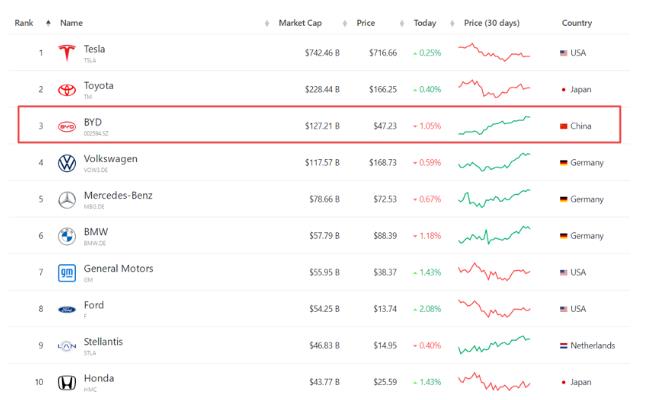
Task: Click the Country column header
Action: click(577, 22)
